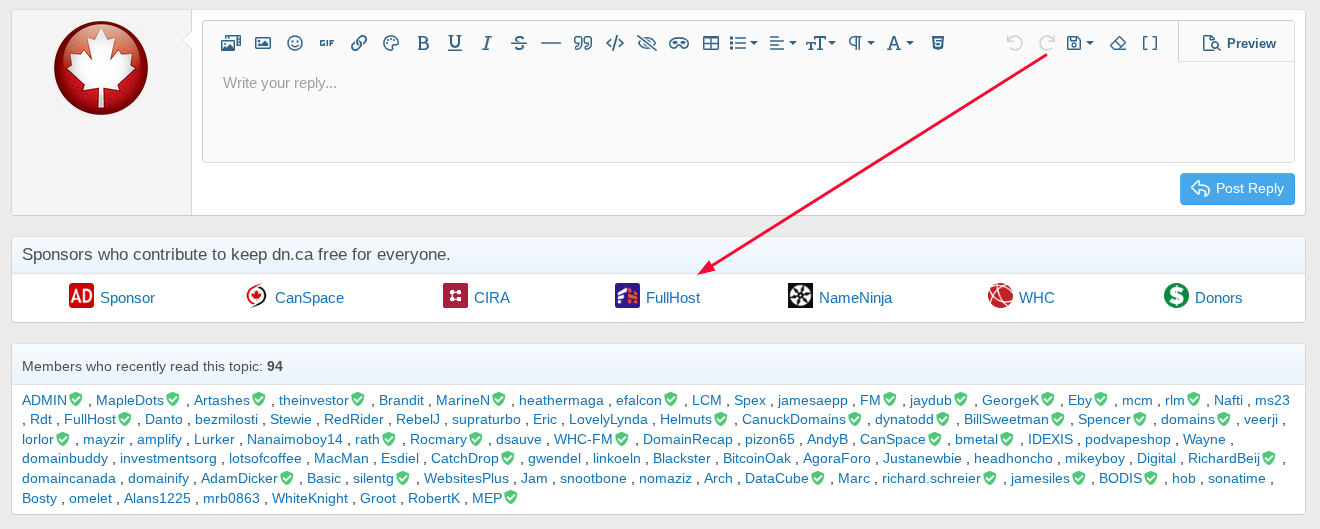Insert a table into the reply
Viewport: 1320px width, 529px height.
coord(711,43)
